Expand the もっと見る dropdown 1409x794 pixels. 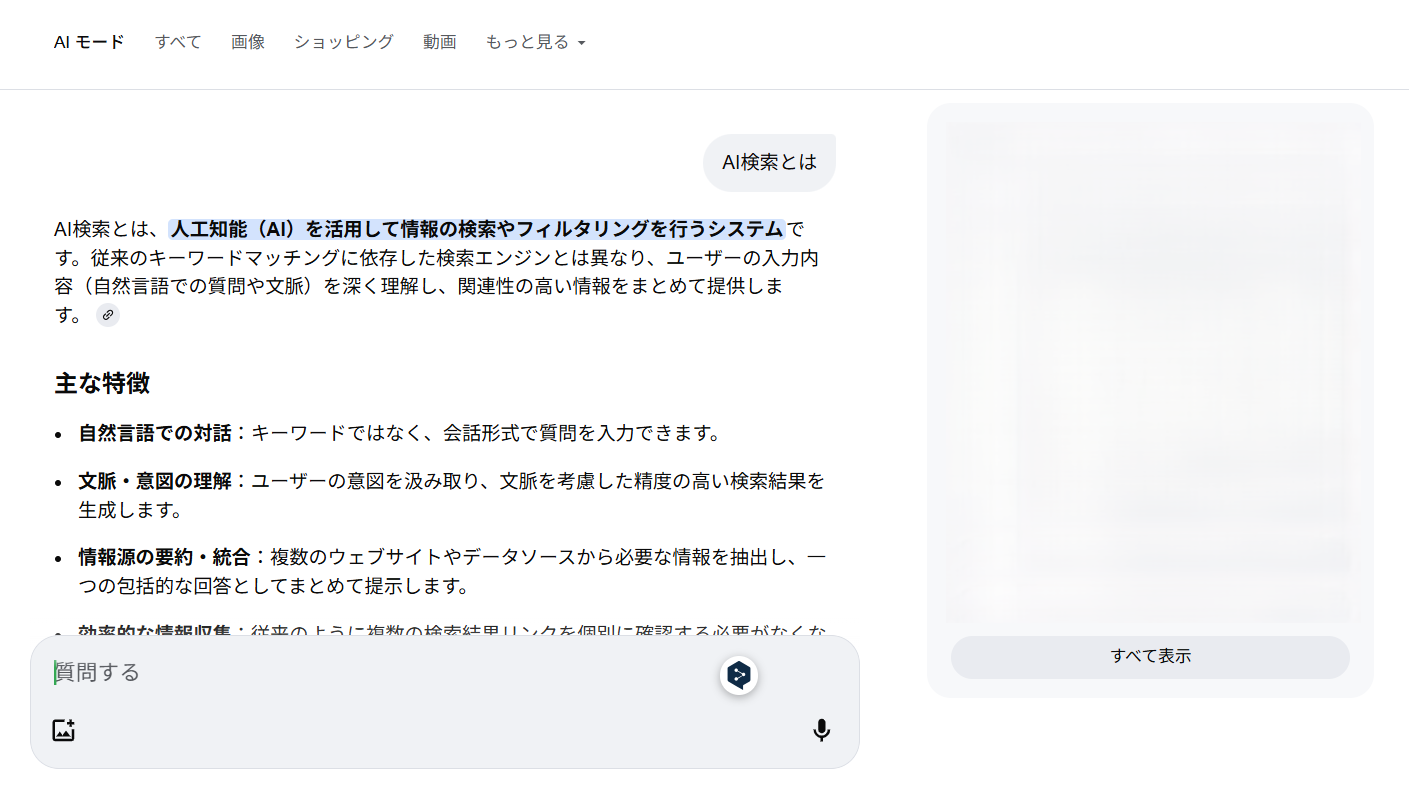click(x=535, y=42)
